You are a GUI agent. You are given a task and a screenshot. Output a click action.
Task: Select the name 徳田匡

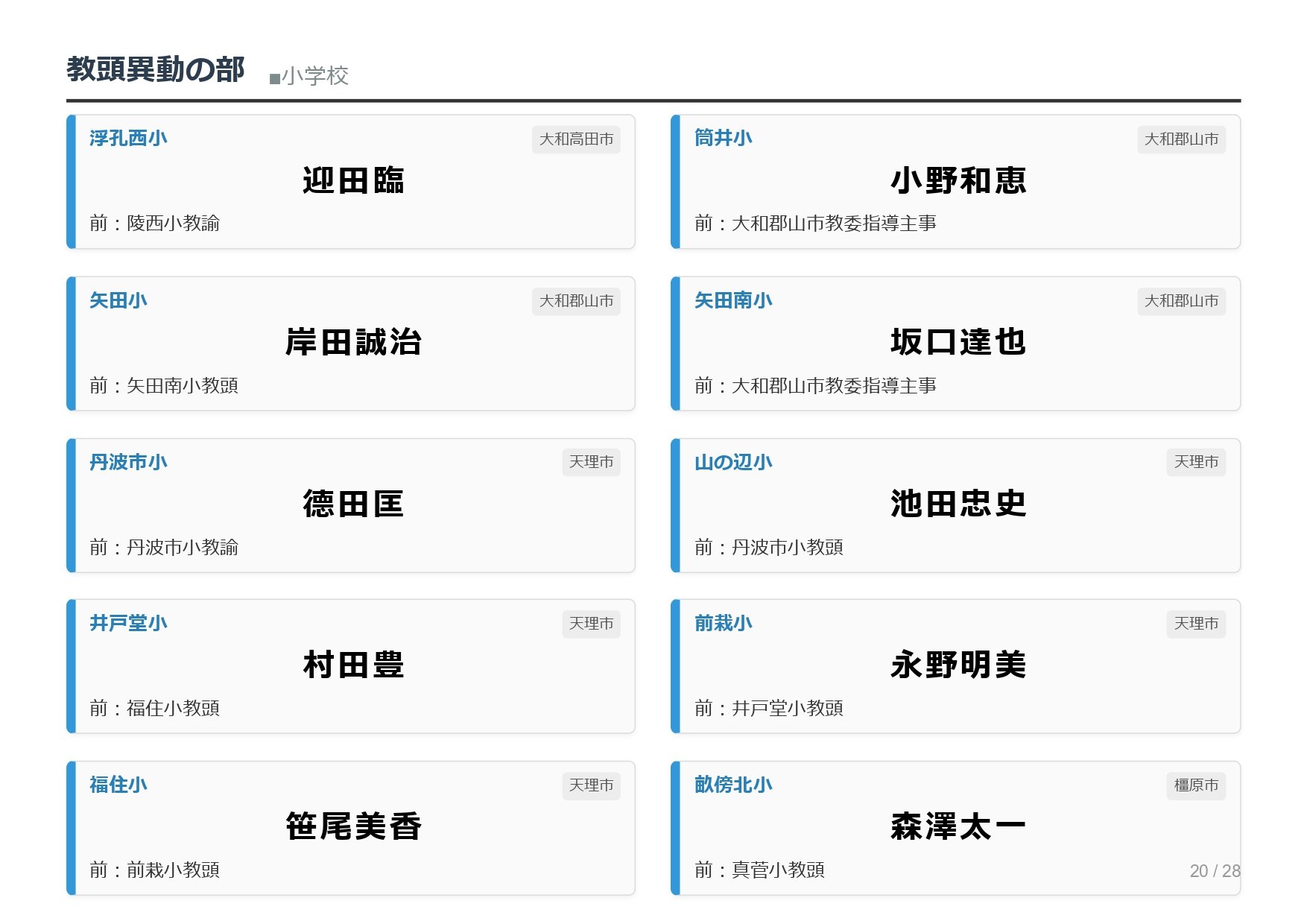(353, 504)
